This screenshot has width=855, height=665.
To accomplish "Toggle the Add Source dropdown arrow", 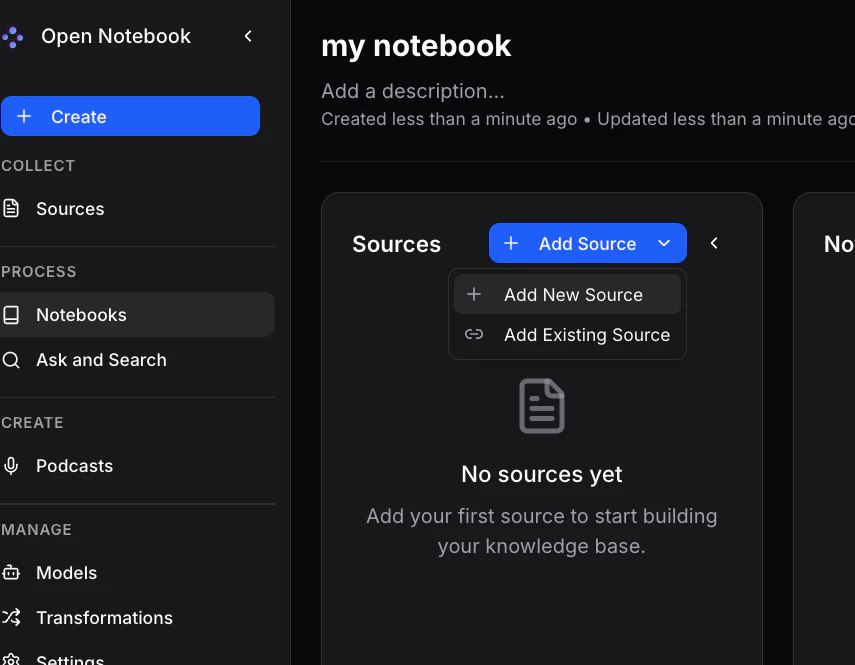I will (x=664, y=243).
